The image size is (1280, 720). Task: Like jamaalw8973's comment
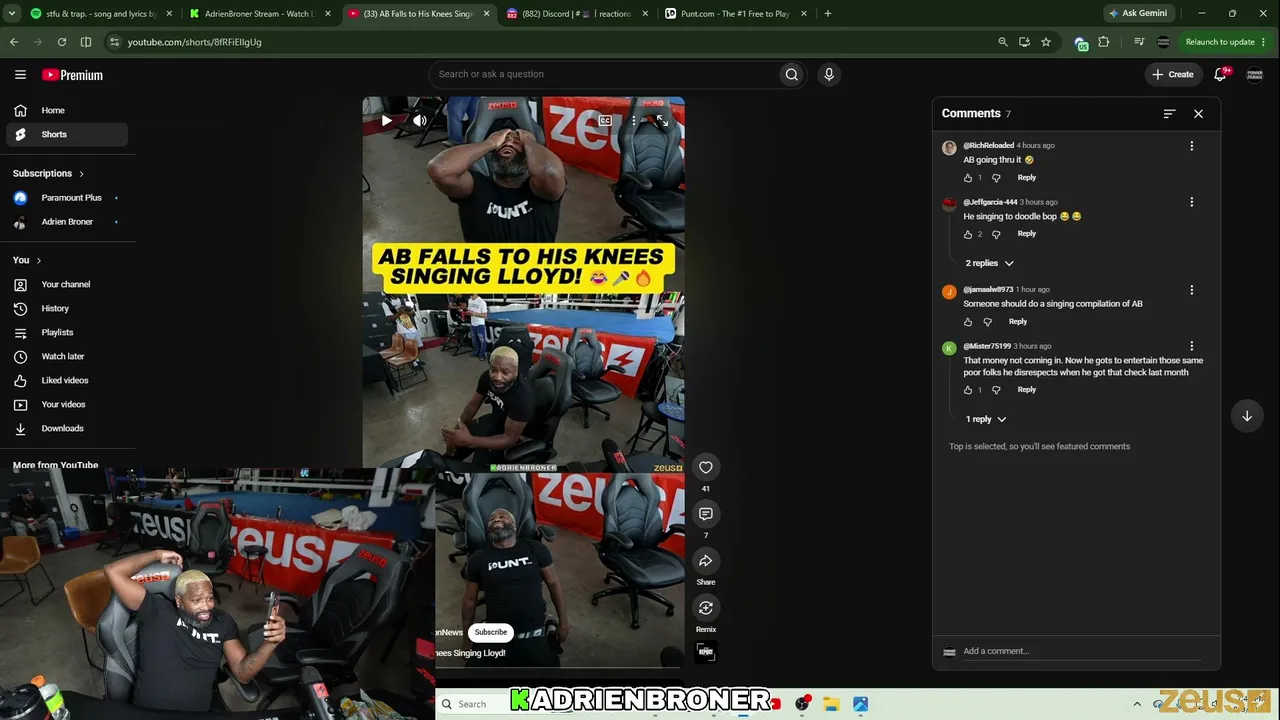click(968, 322)
